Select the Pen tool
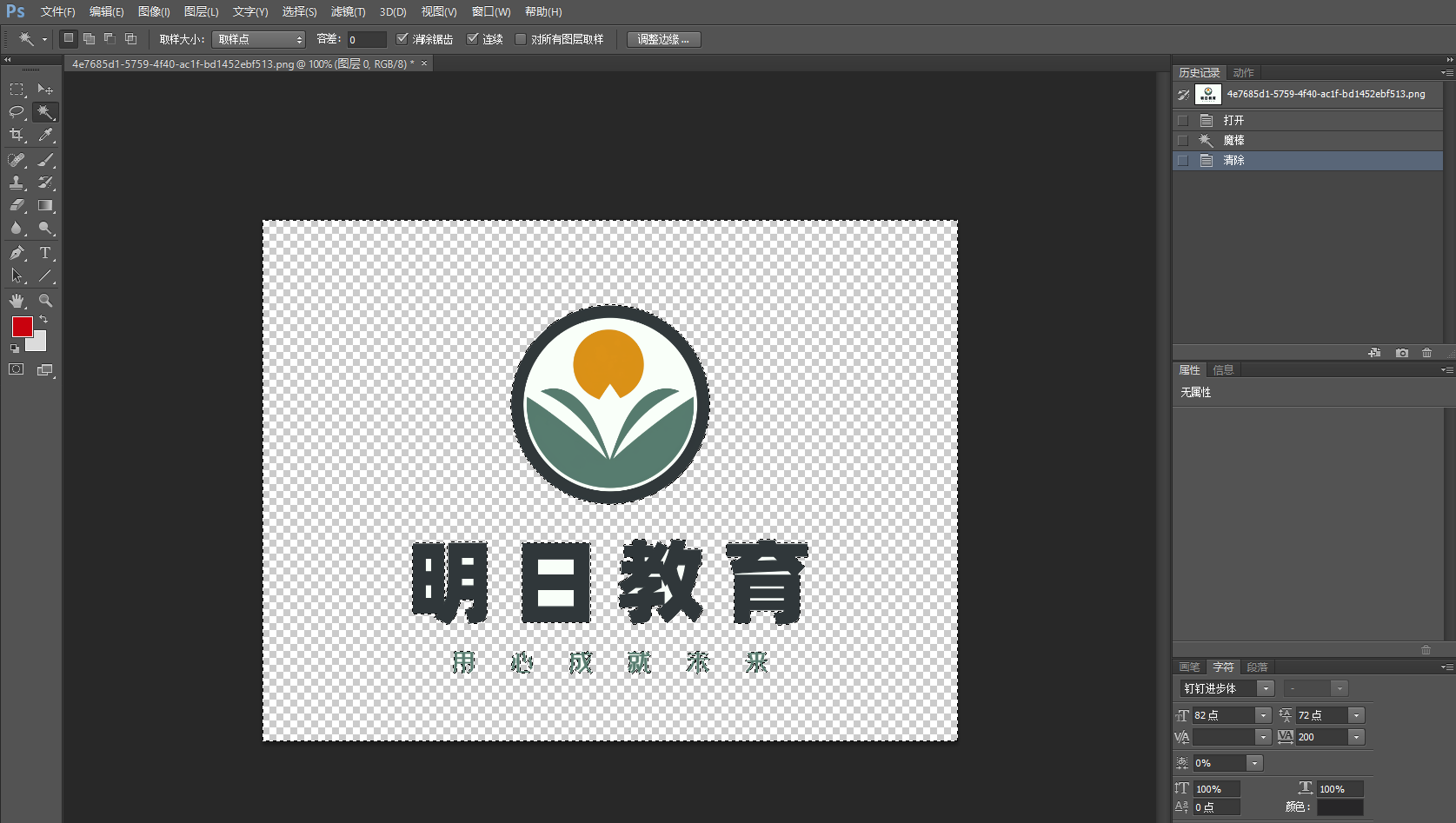The width and height of the screenshot is (1456, 823). (17, 253)
